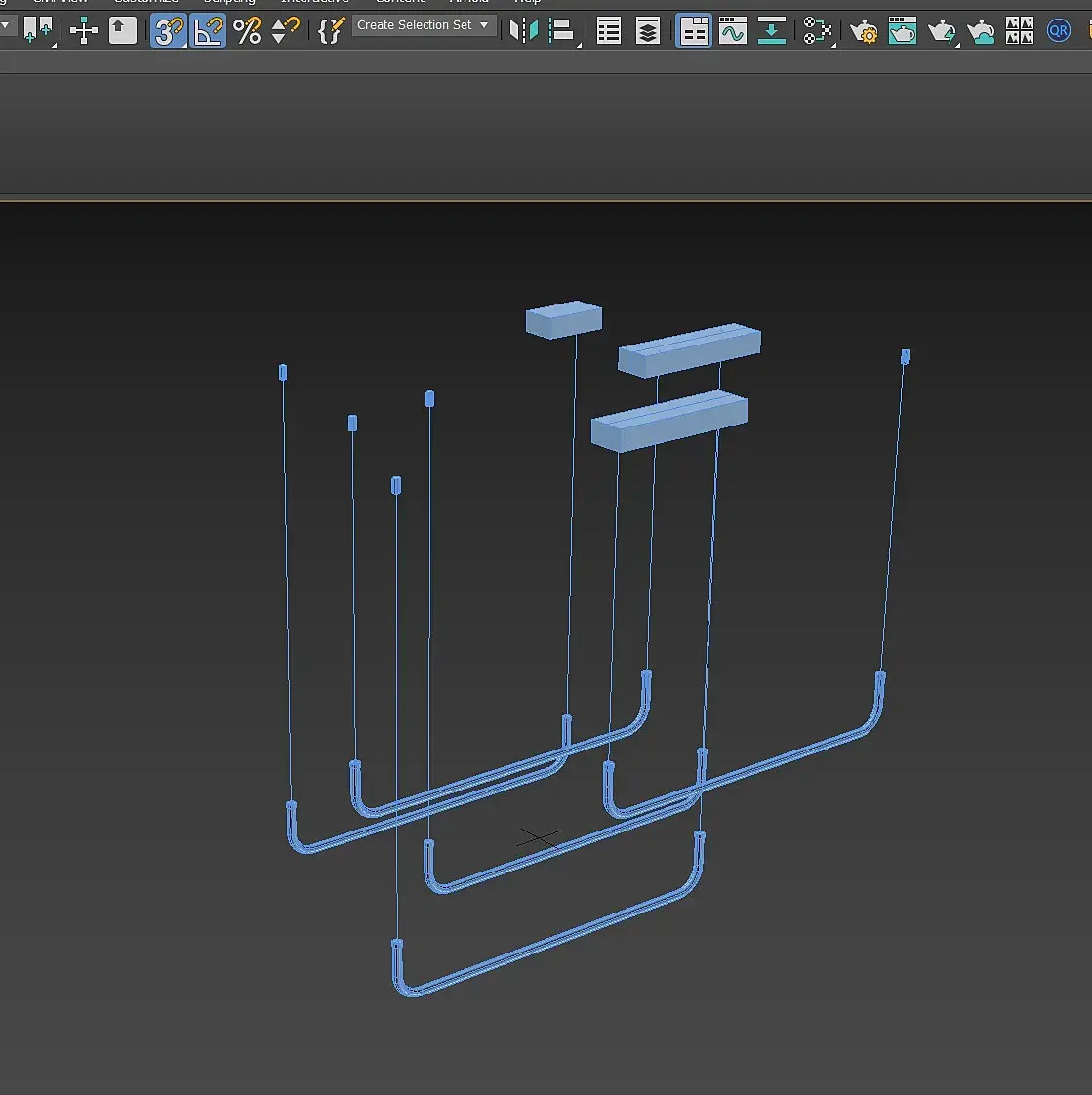Open the Scene Explorer

[x=609, y=31]
